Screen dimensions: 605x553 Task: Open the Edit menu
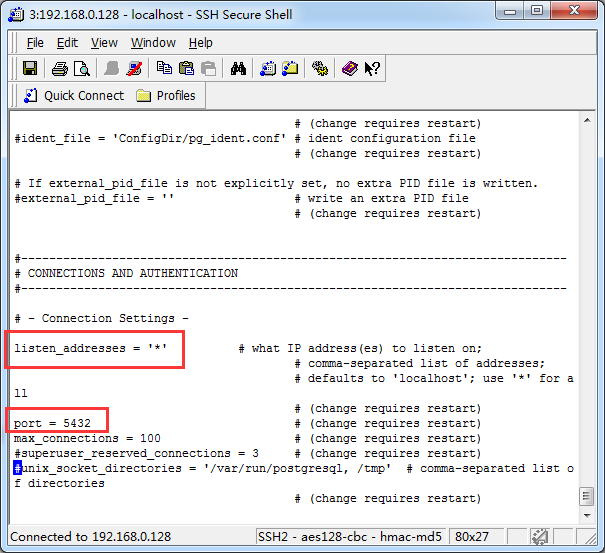(x=67, y=43)
